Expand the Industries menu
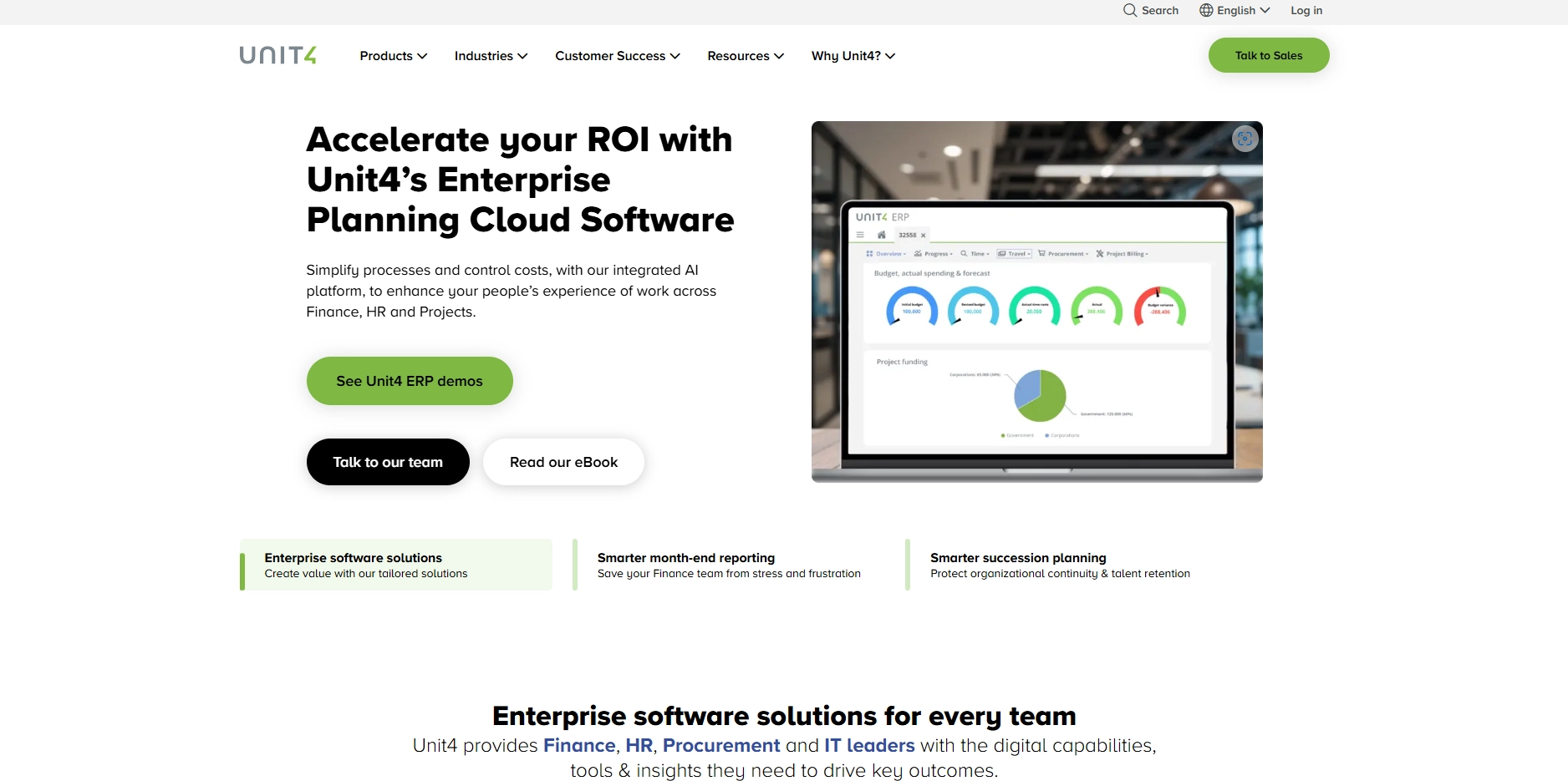Image resolution: width=1568 pixels, height=781 pixels. pyautogui.click(x=491, y=56)
